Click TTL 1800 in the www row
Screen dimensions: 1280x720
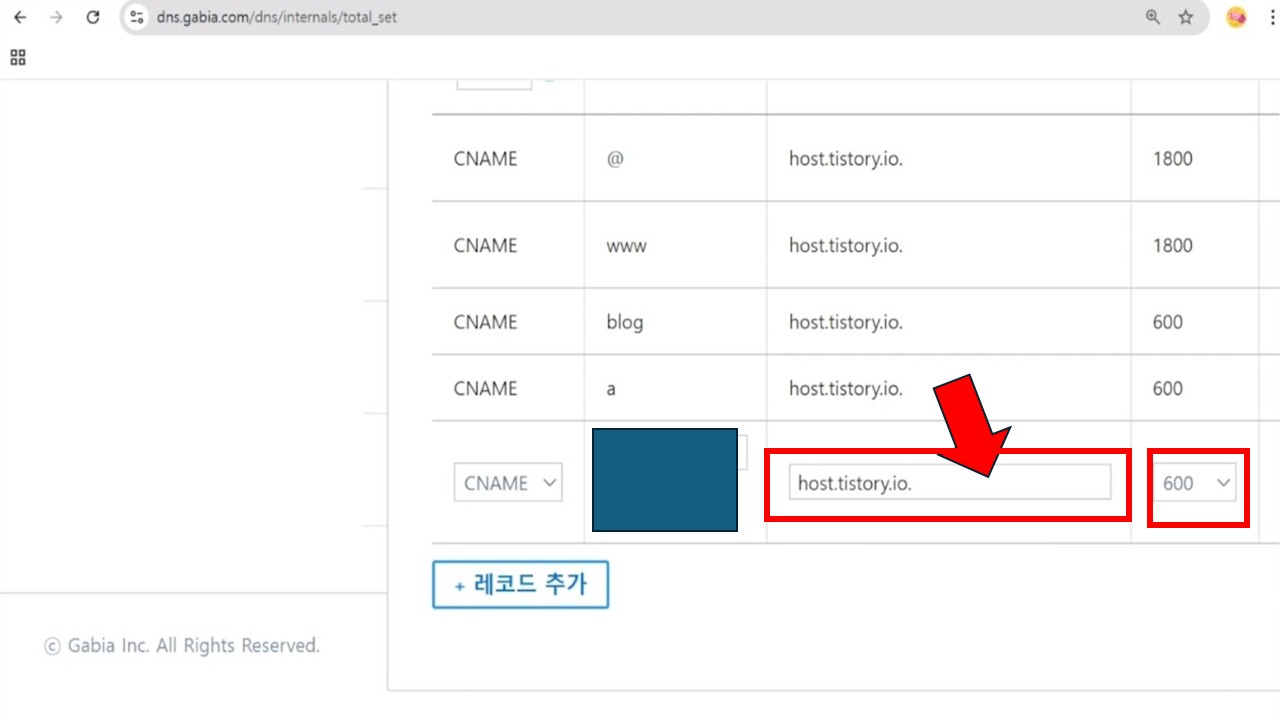(1172, 246)
